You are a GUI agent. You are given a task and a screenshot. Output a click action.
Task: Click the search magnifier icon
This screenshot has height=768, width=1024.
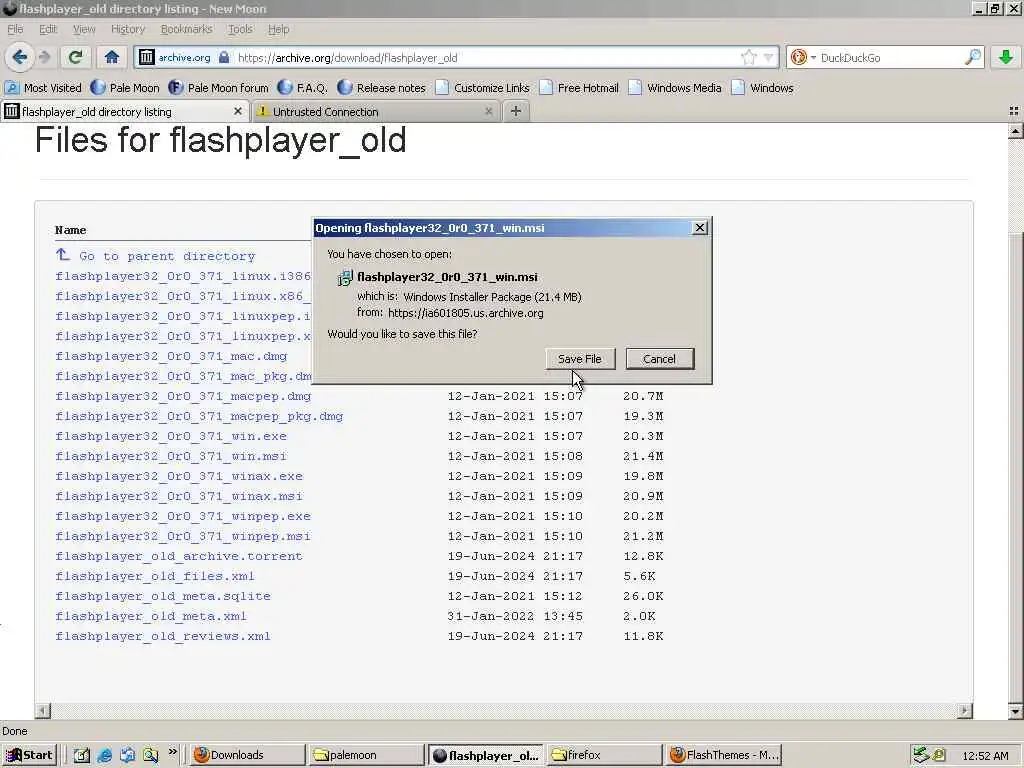click(972, 57)
